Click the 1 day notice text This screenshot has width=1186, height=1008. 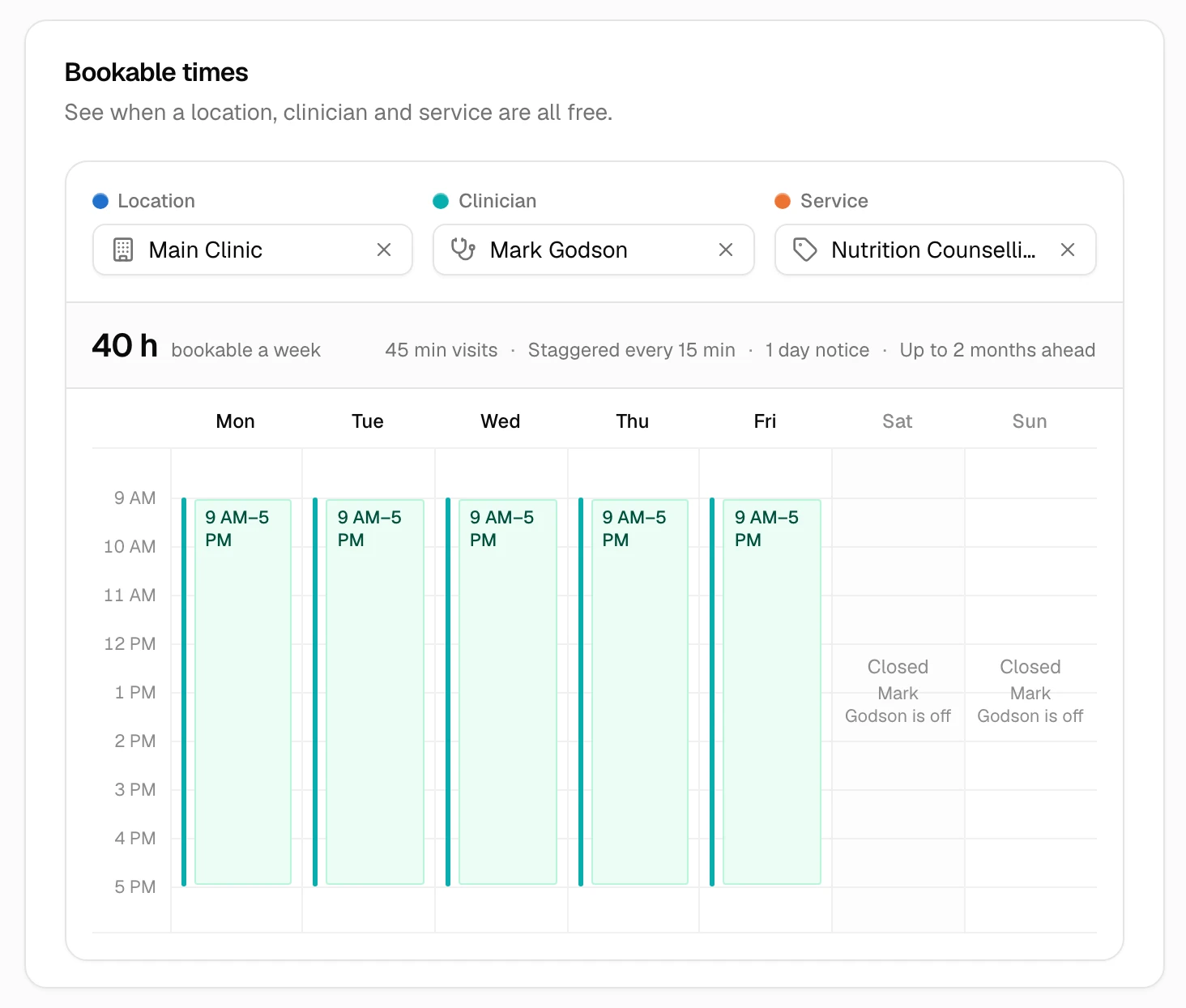[x=817, y=350]
